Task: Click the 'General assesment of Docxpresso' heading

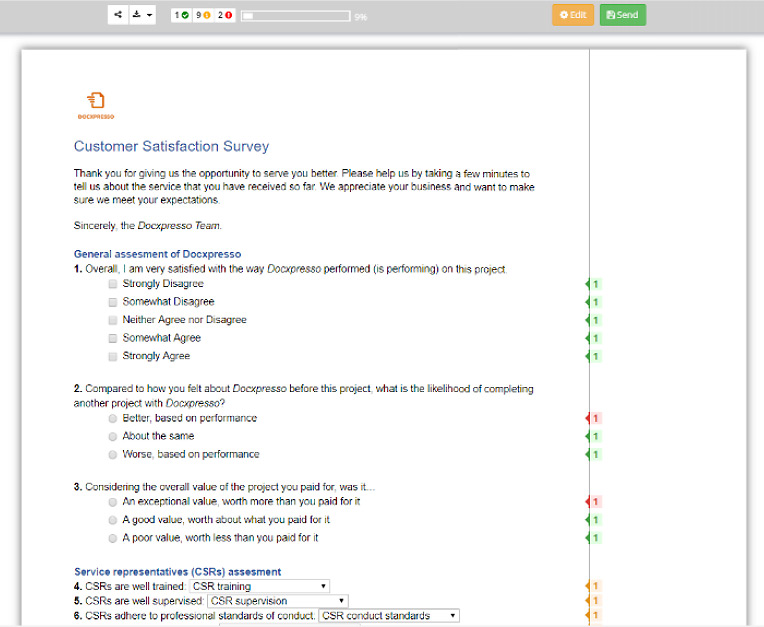Action: [x=157, y=254]
